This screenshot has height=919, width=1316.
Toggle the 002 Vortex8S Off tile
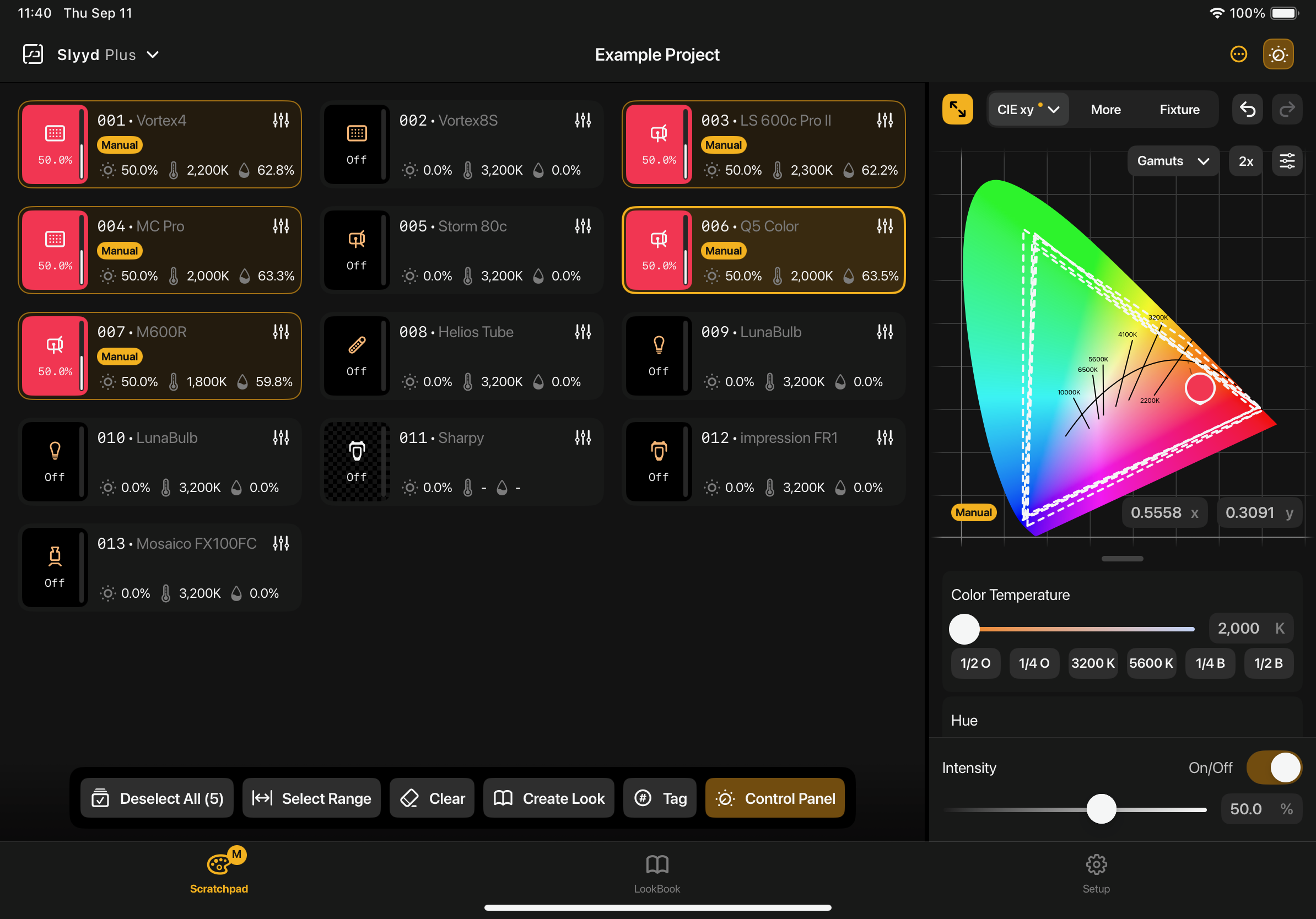coord(357,144)
